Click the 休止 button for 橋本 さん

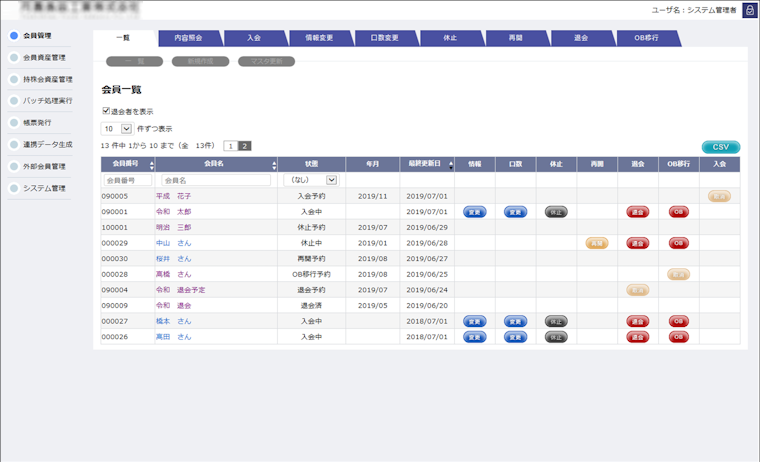pos(556,321)
